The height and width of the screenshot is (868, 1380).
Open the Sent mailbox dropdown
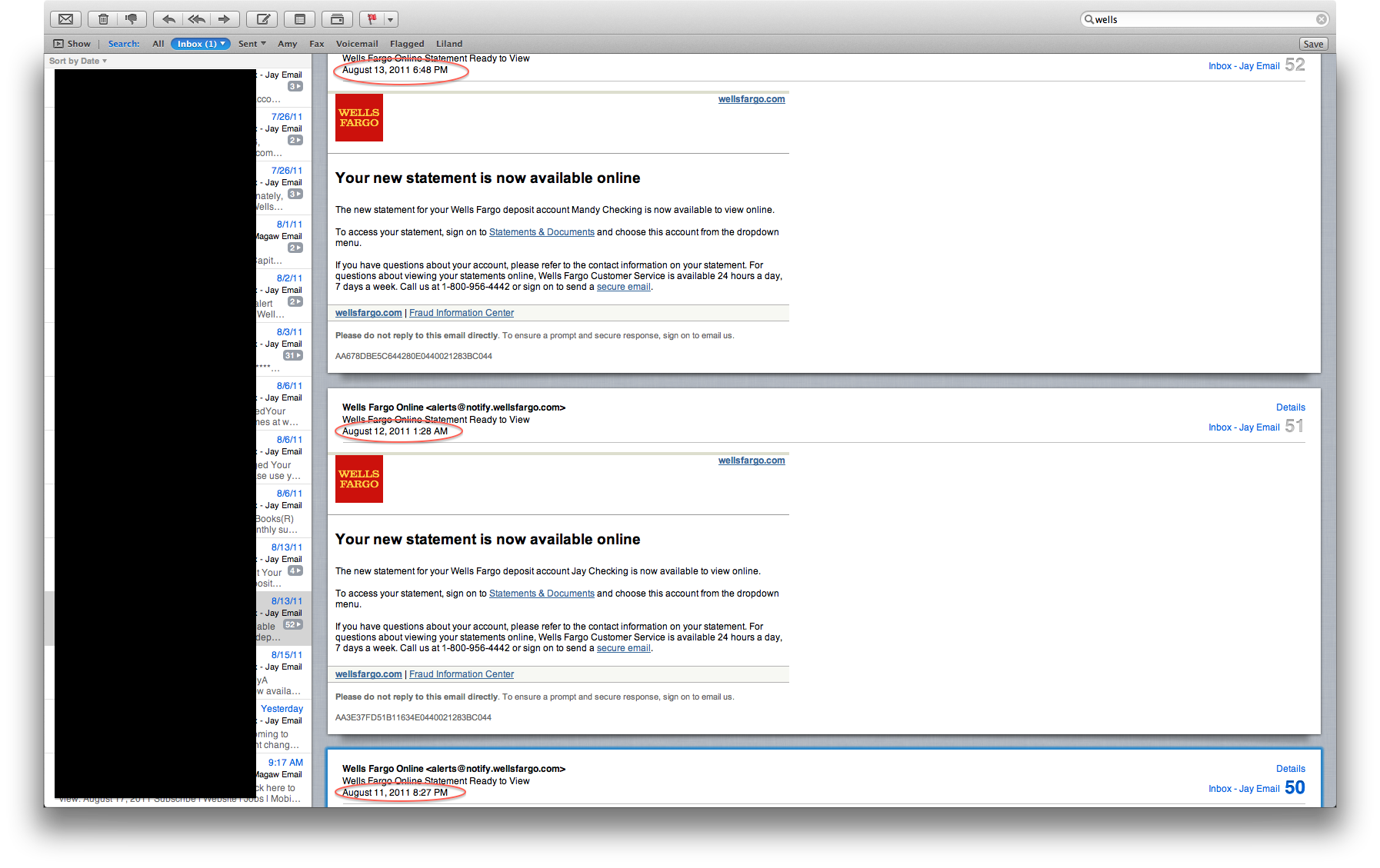(252, 44)
